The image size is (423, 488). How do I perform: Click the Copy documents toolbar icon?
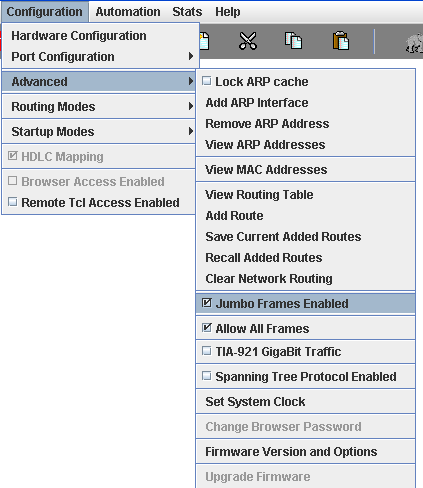click(293, 41)
